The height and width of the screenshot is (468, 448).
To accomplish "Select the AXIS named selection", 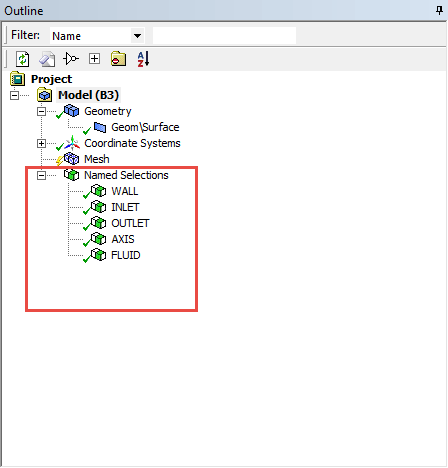I will click(x=123, y=239).
